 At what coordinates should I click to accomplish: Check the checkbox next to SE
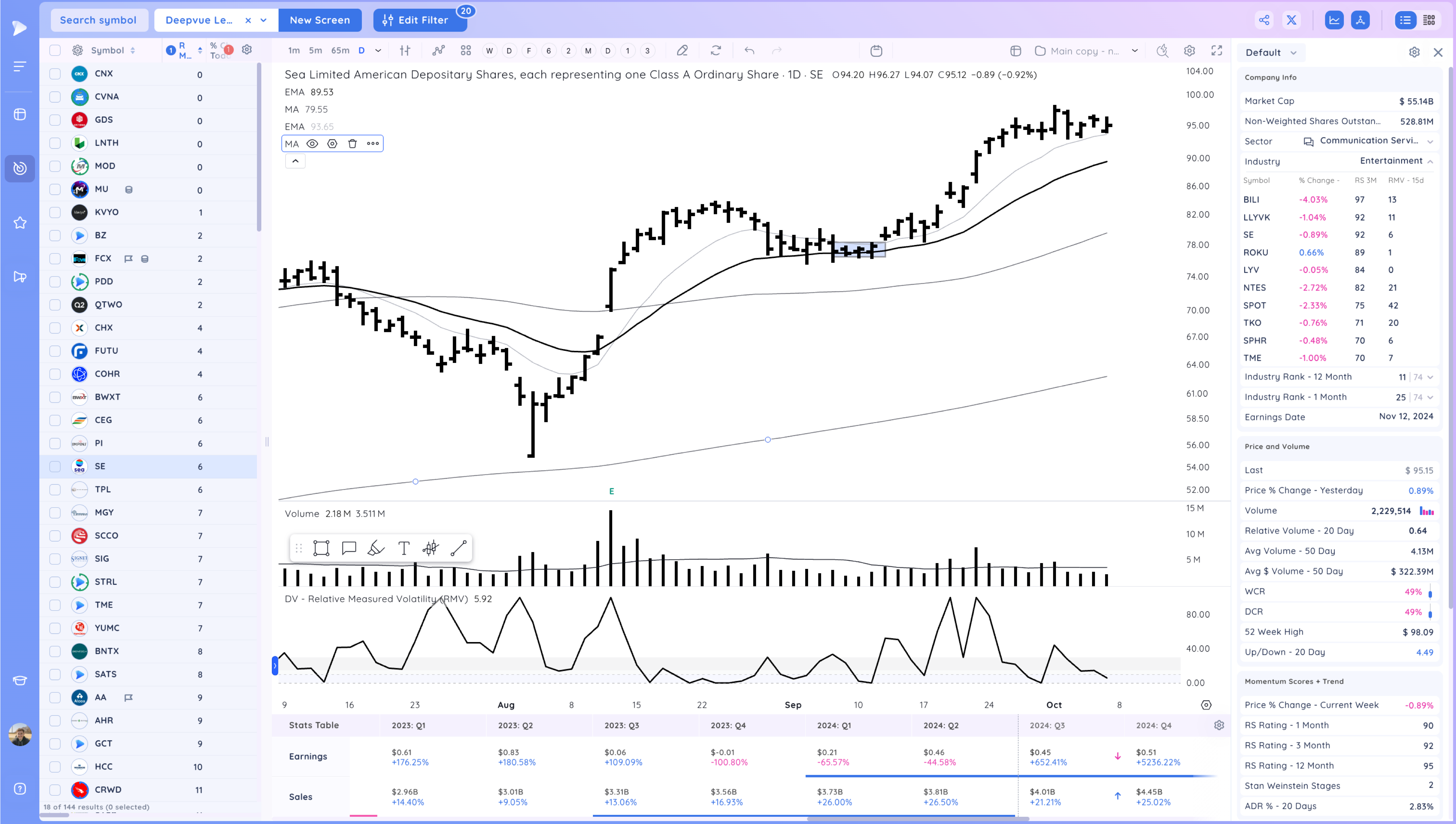(x=55, y=466)
